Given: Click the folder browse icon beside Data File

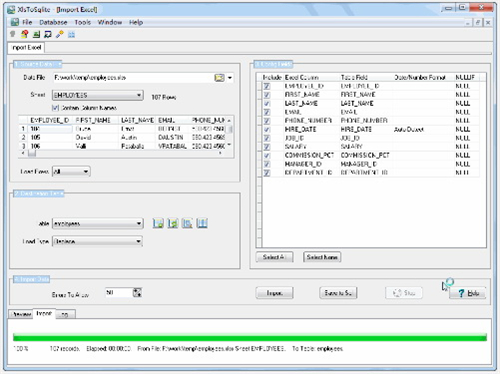Looking at the screenshot, I should tap(219, 78).
